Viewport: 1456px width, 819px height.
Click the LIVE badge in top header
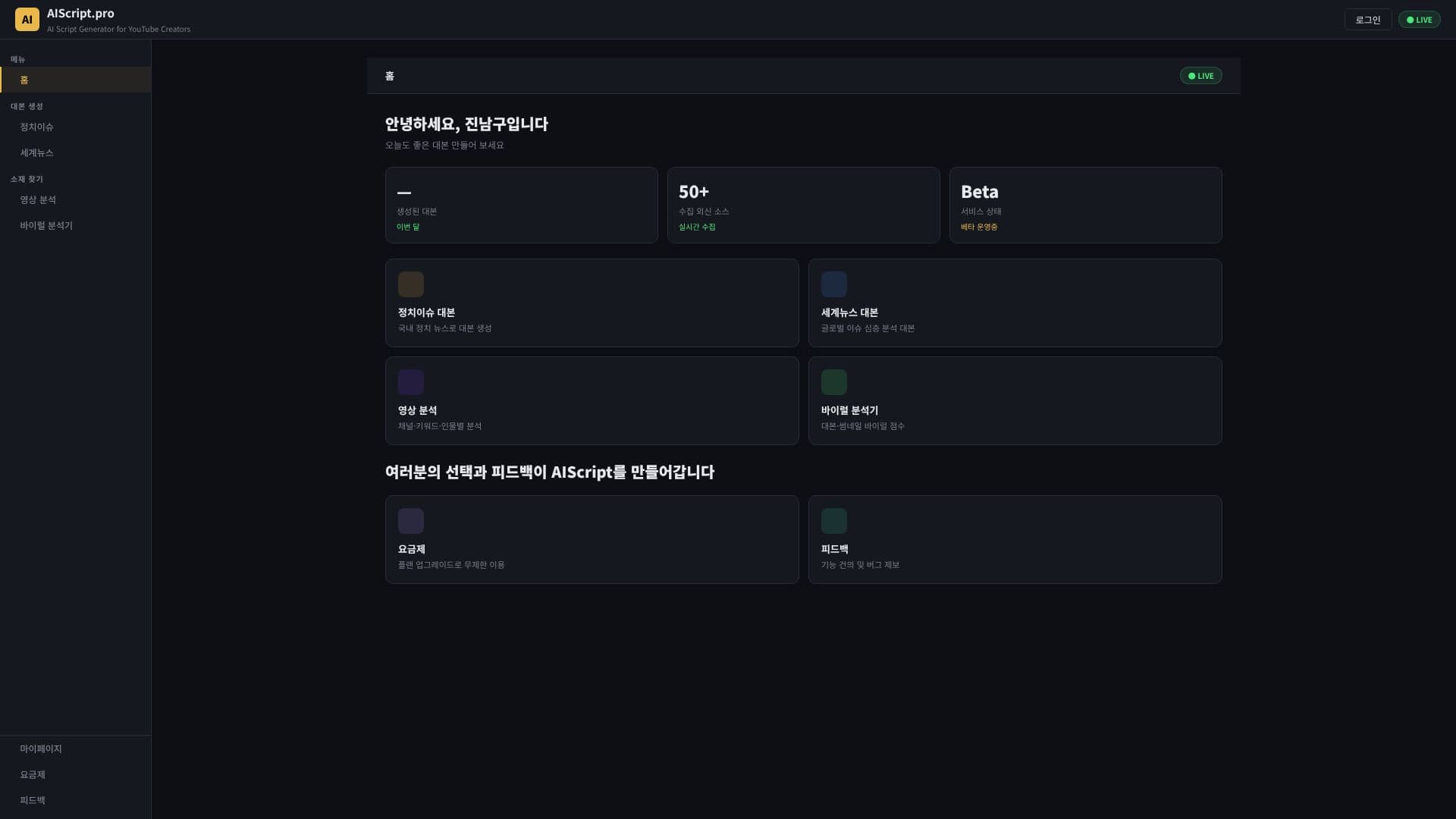coord(1420,20)
